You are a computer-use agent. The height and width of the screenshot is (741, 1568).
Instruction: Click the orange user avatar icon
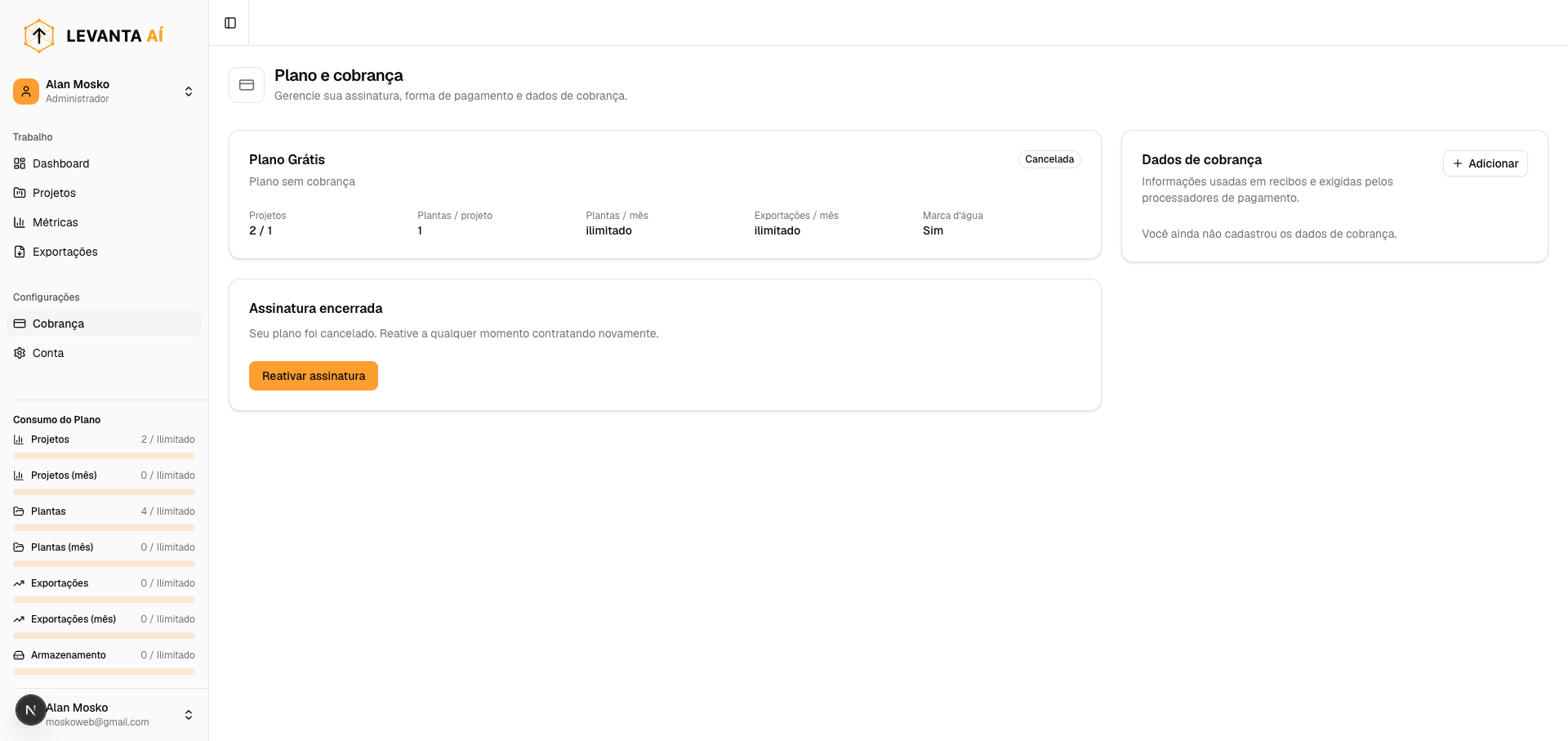point(26,92)
